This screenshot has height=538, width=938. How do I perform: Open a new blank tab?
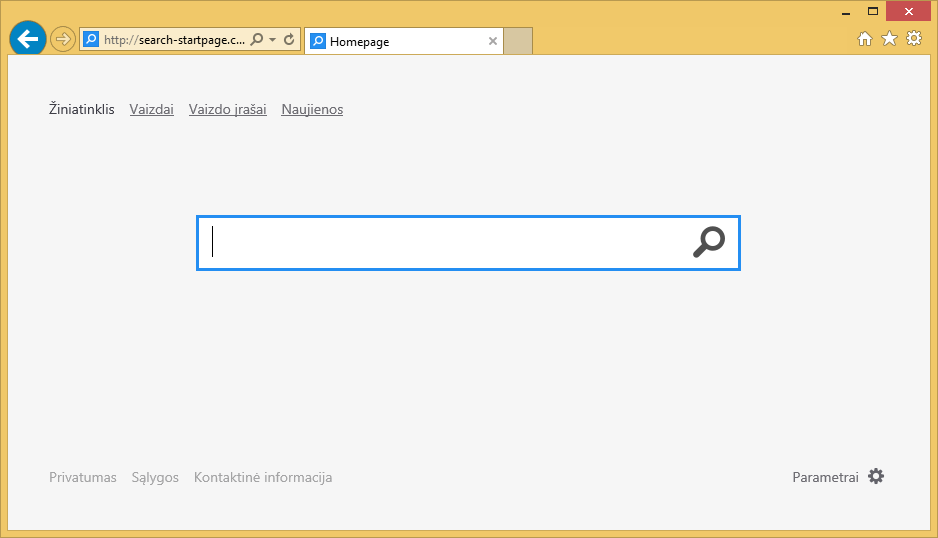coord(518,42)
